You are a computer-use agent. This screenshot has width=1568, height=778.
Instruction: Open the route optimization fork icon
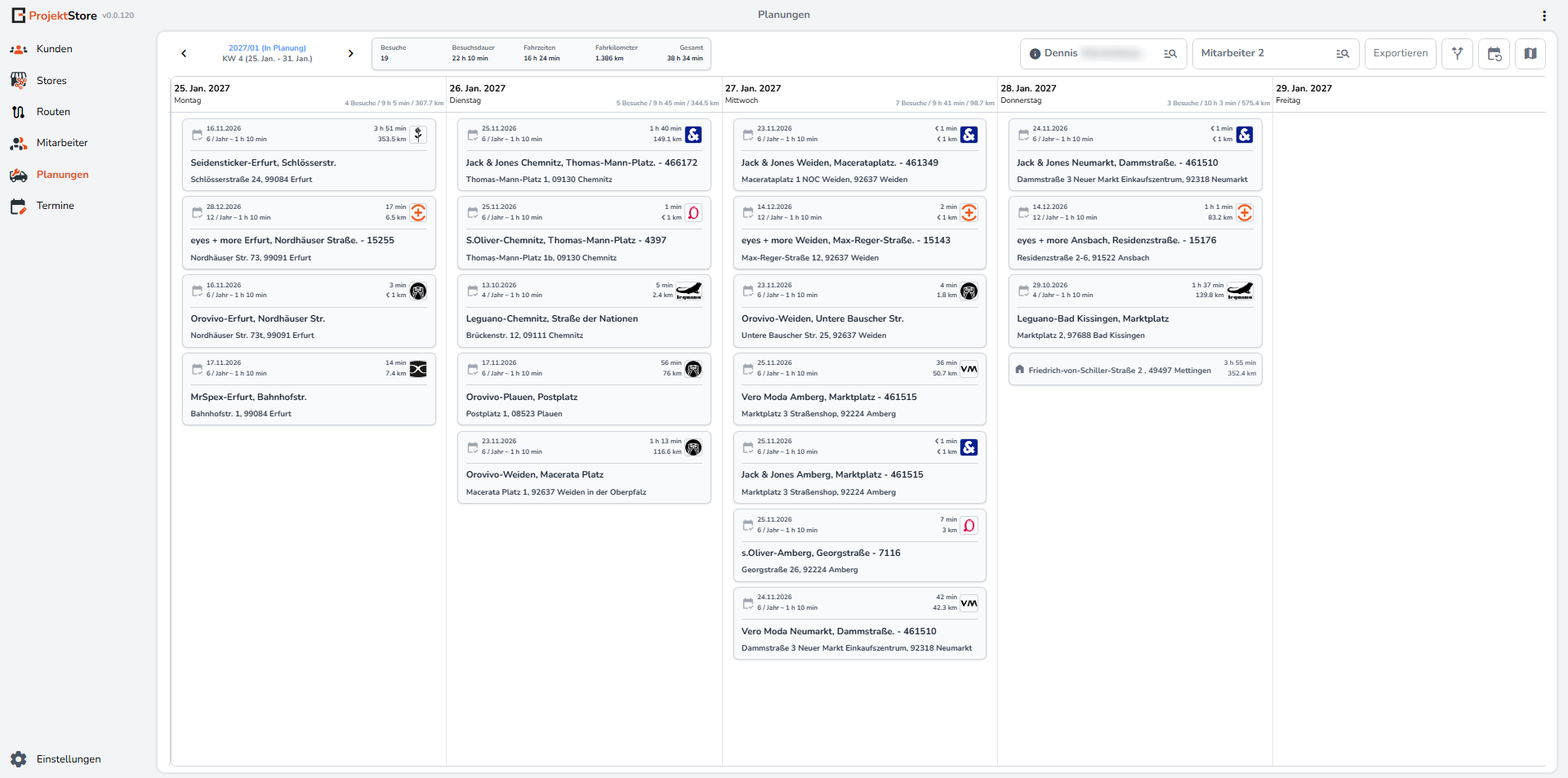[1457, 54]
